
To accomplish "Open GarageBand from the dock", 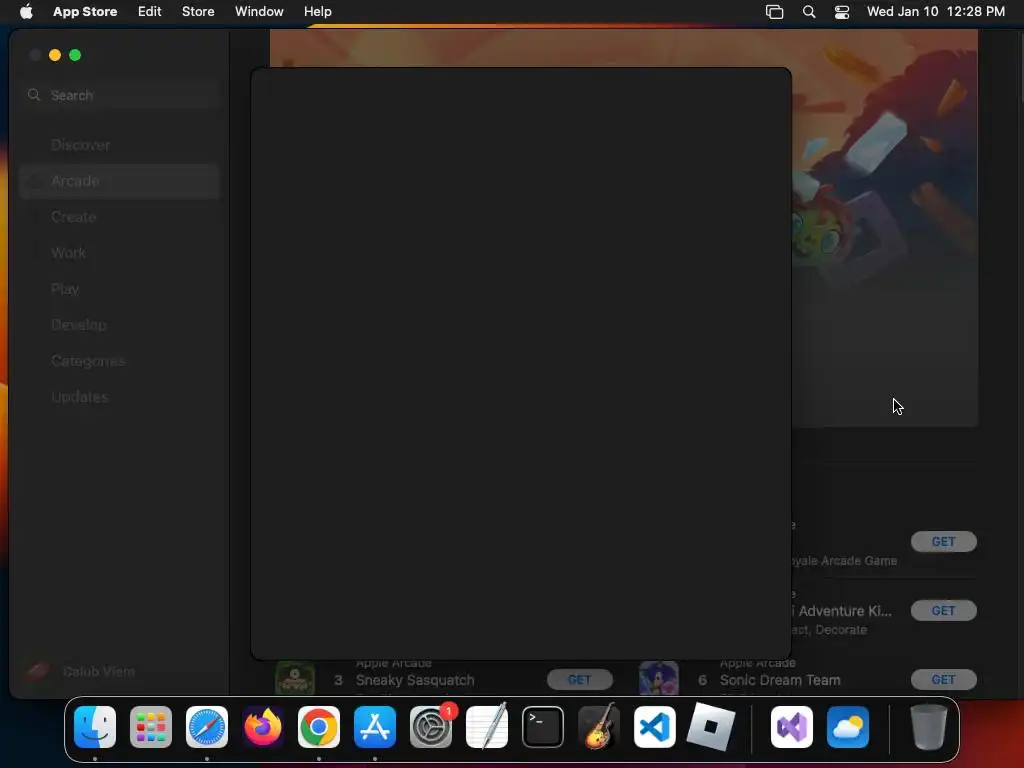I will (x=599, y=727).
